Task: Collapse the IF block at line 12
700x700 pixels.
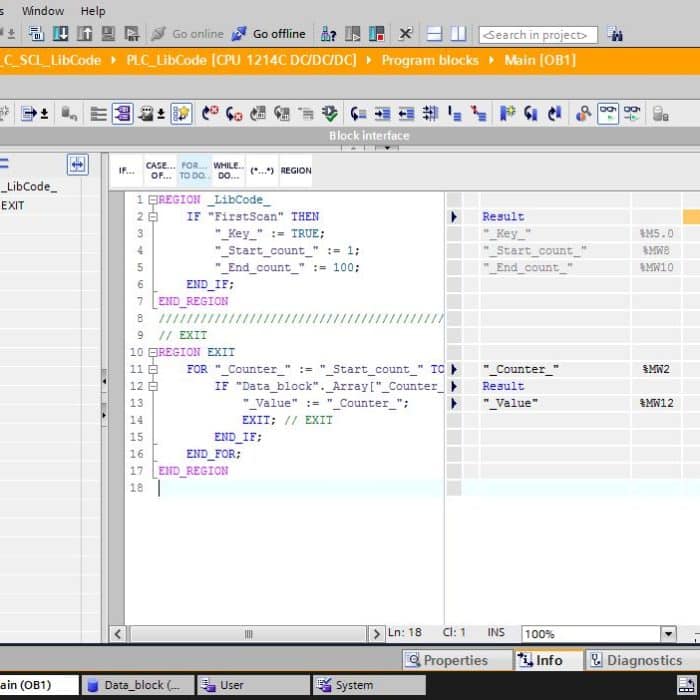Action: click(153, 386)
